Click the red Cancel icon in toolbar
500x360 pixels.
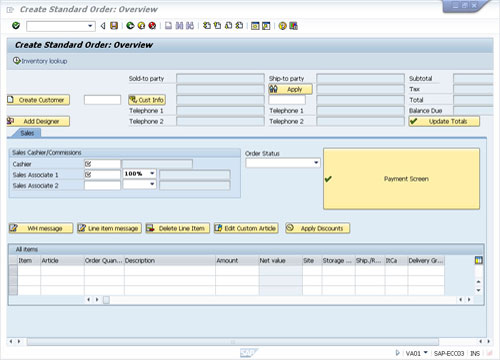(x=152, y=26)
